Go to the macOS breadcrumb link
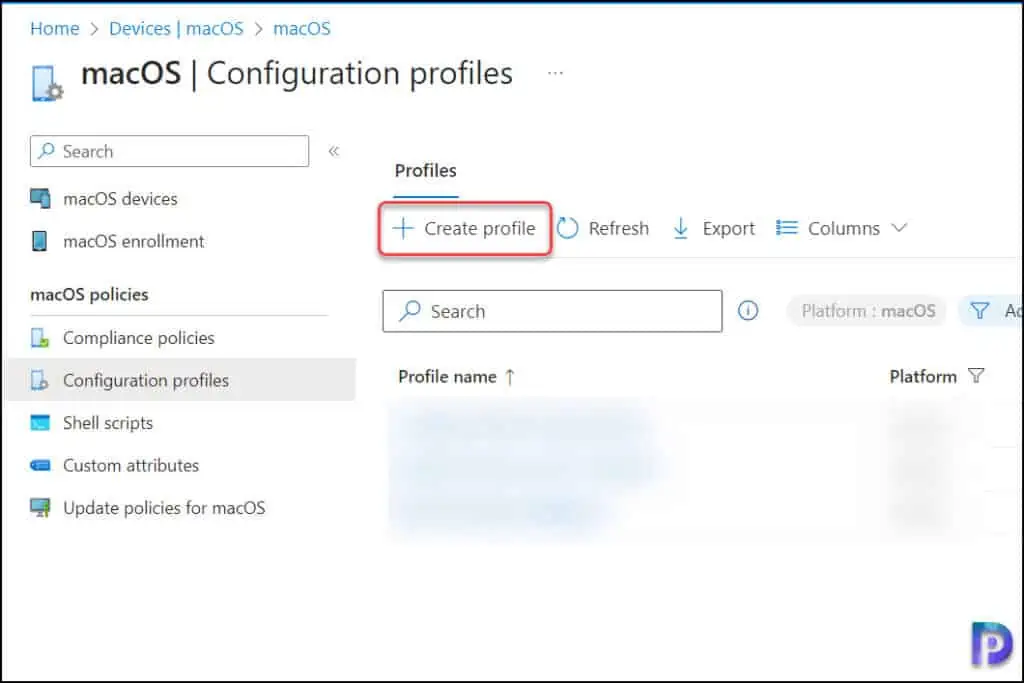Viewport: 1024px width, 683px height. coord(302,29)
